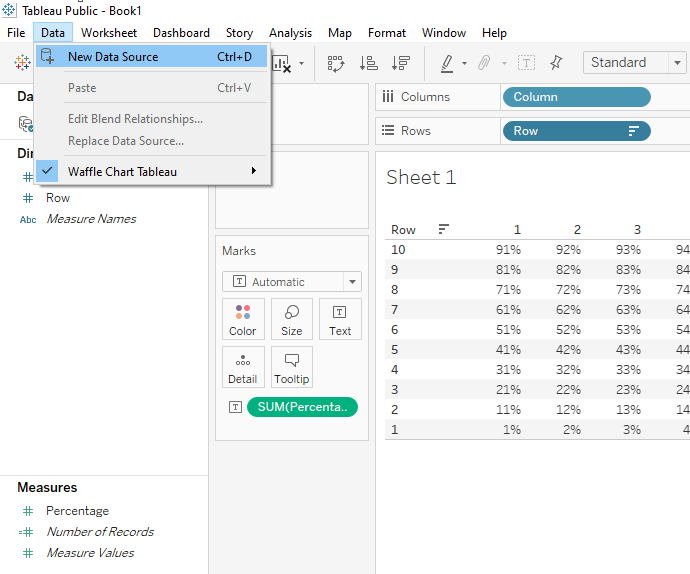Click the show mark labels T icon

[526, 63]
